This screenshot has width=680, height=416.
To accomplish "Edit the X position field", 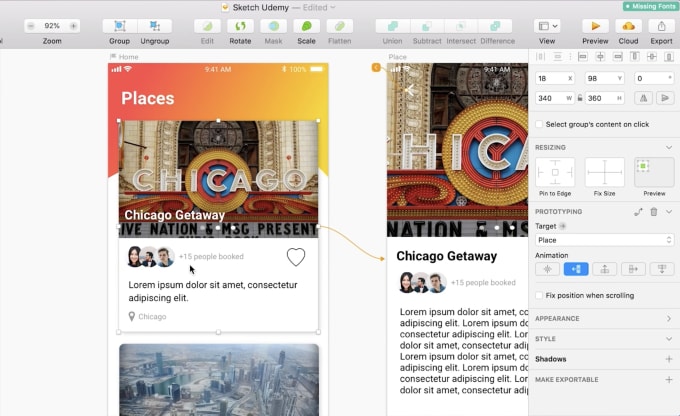I will [x=555, y=78].
